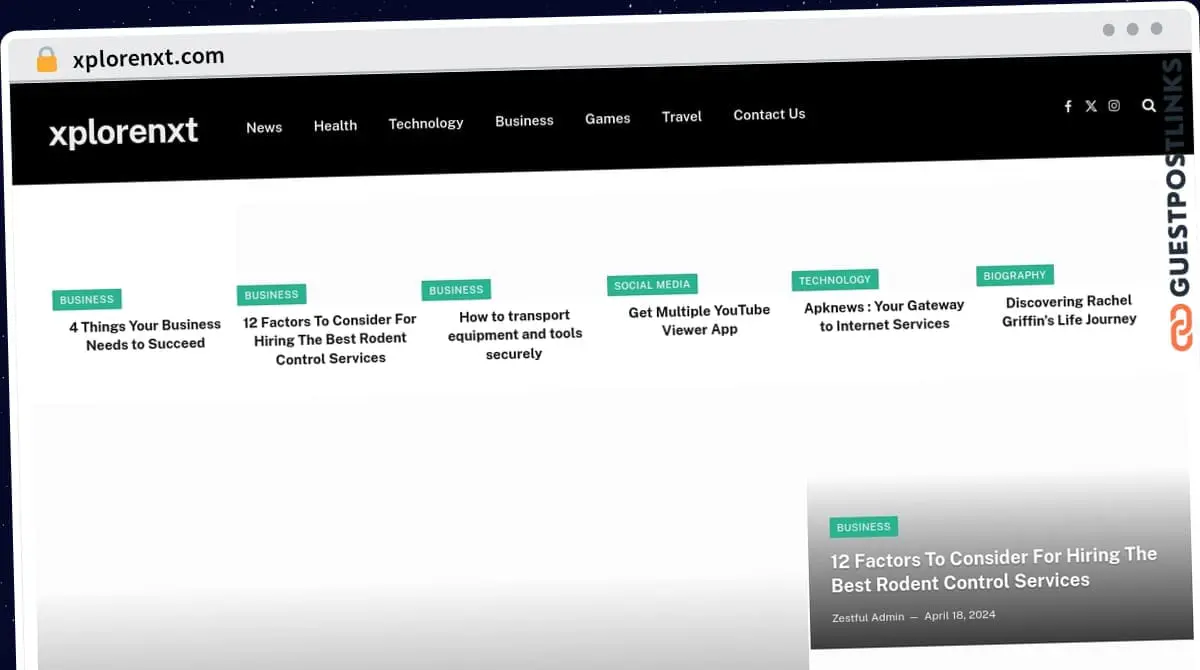Click the Biography category tag
Viewport: 1200px width, 670px height.
click(1015, 275)
